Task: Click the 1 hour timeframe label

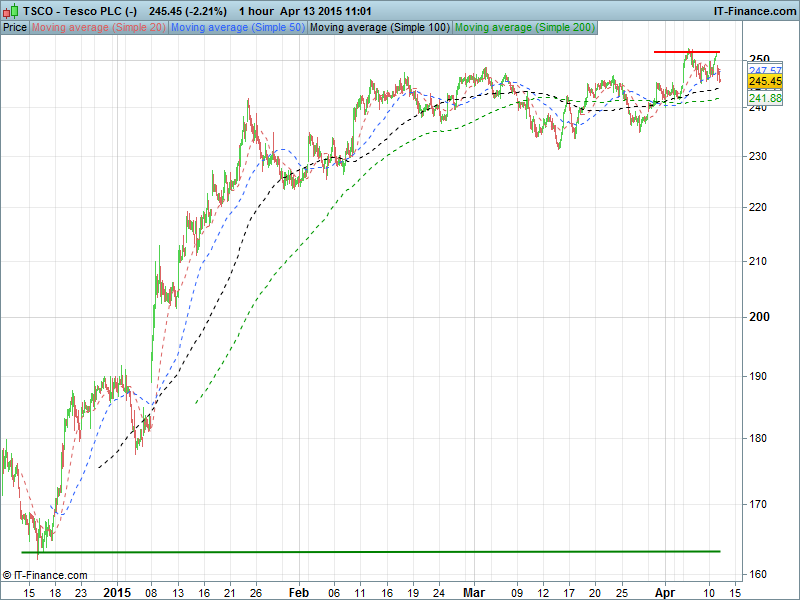Action: pyautogui.click(x=257, y=10)
